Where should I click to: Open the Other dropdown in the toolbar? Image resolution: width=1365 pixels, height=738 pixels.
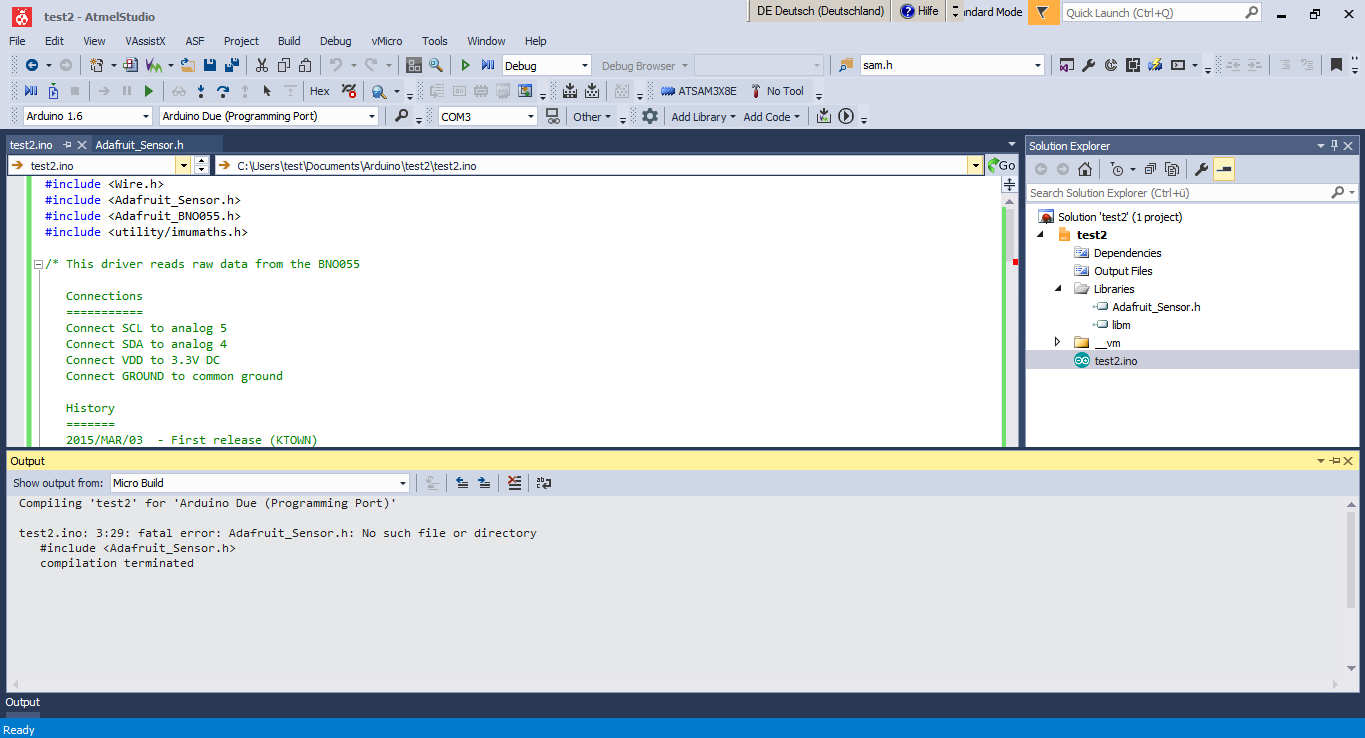click(591, 117)
